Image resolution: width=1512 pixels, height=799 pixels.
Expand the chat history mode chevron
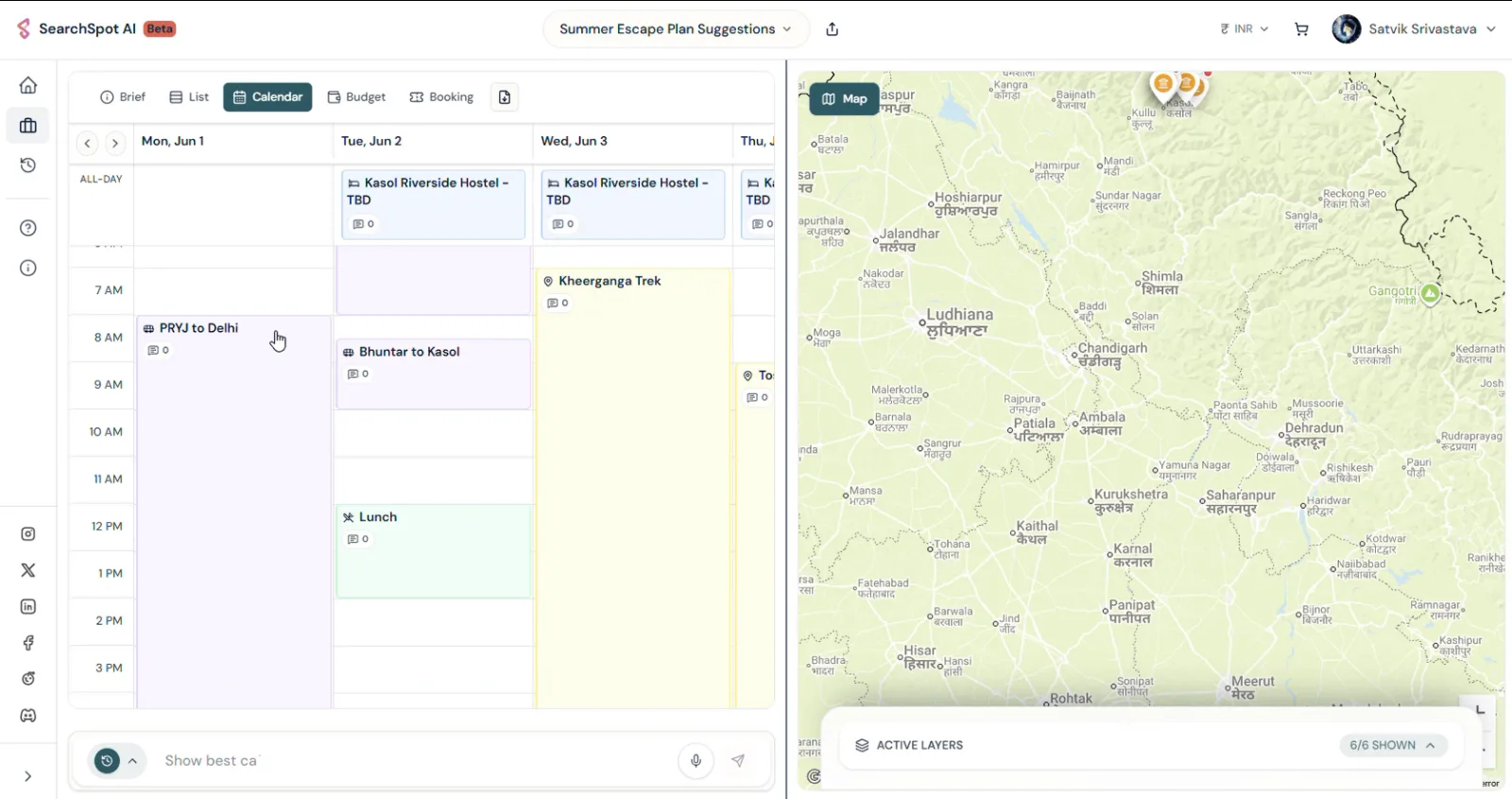tap(133, 760)
